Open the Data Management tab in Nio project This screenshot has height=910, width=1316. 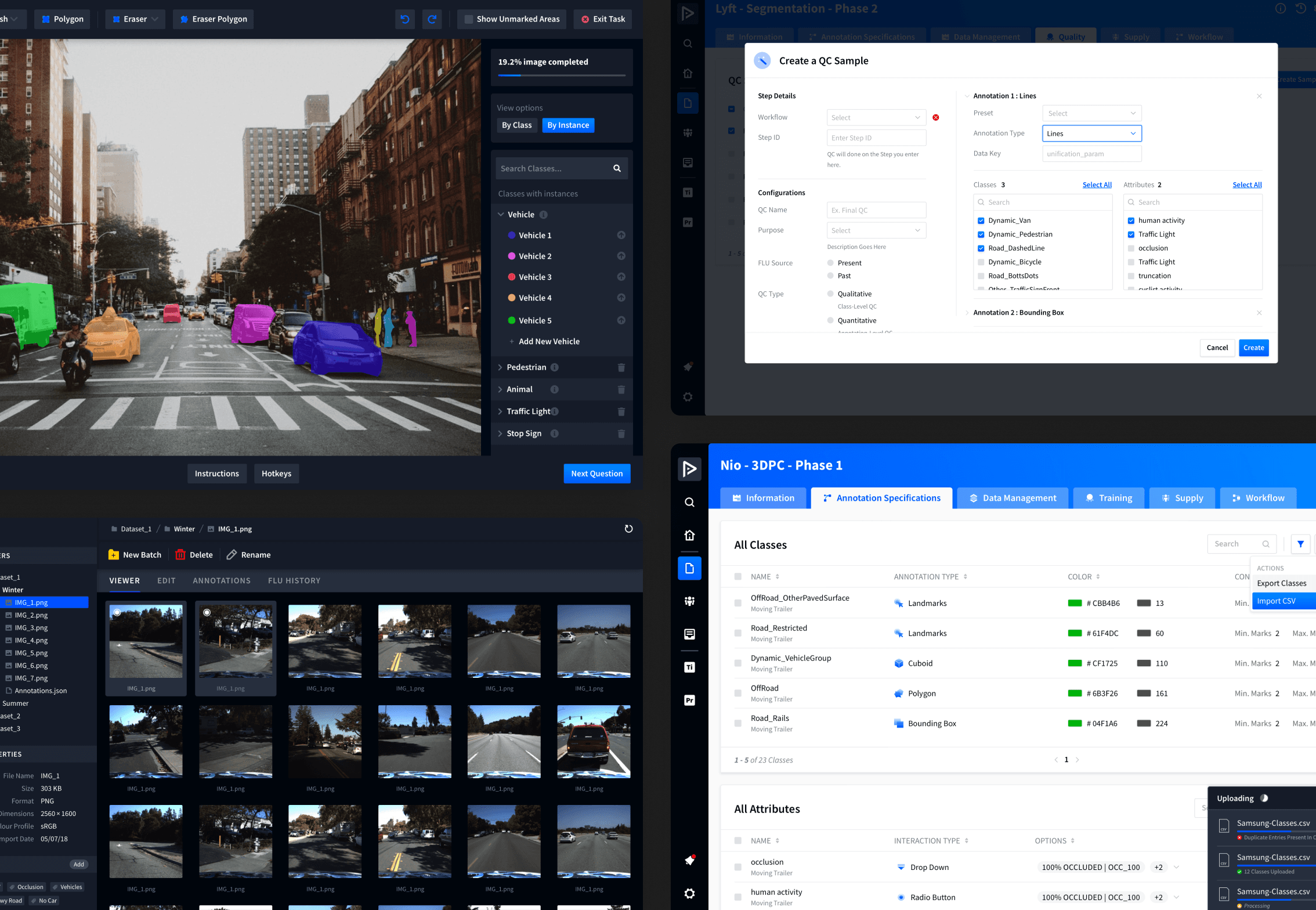coord(1013,498)
